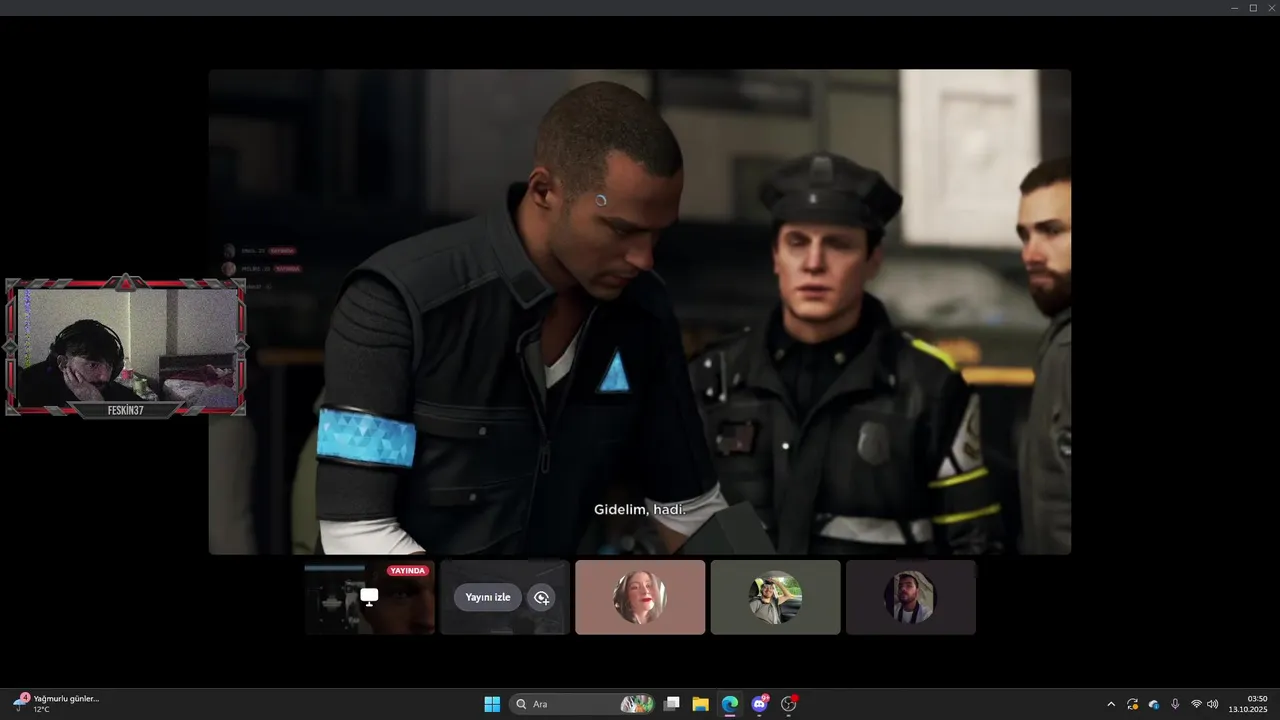Open the weather widget showing Yağmurlu günler
1280x720 pixels.
click(x=56, y=704)
